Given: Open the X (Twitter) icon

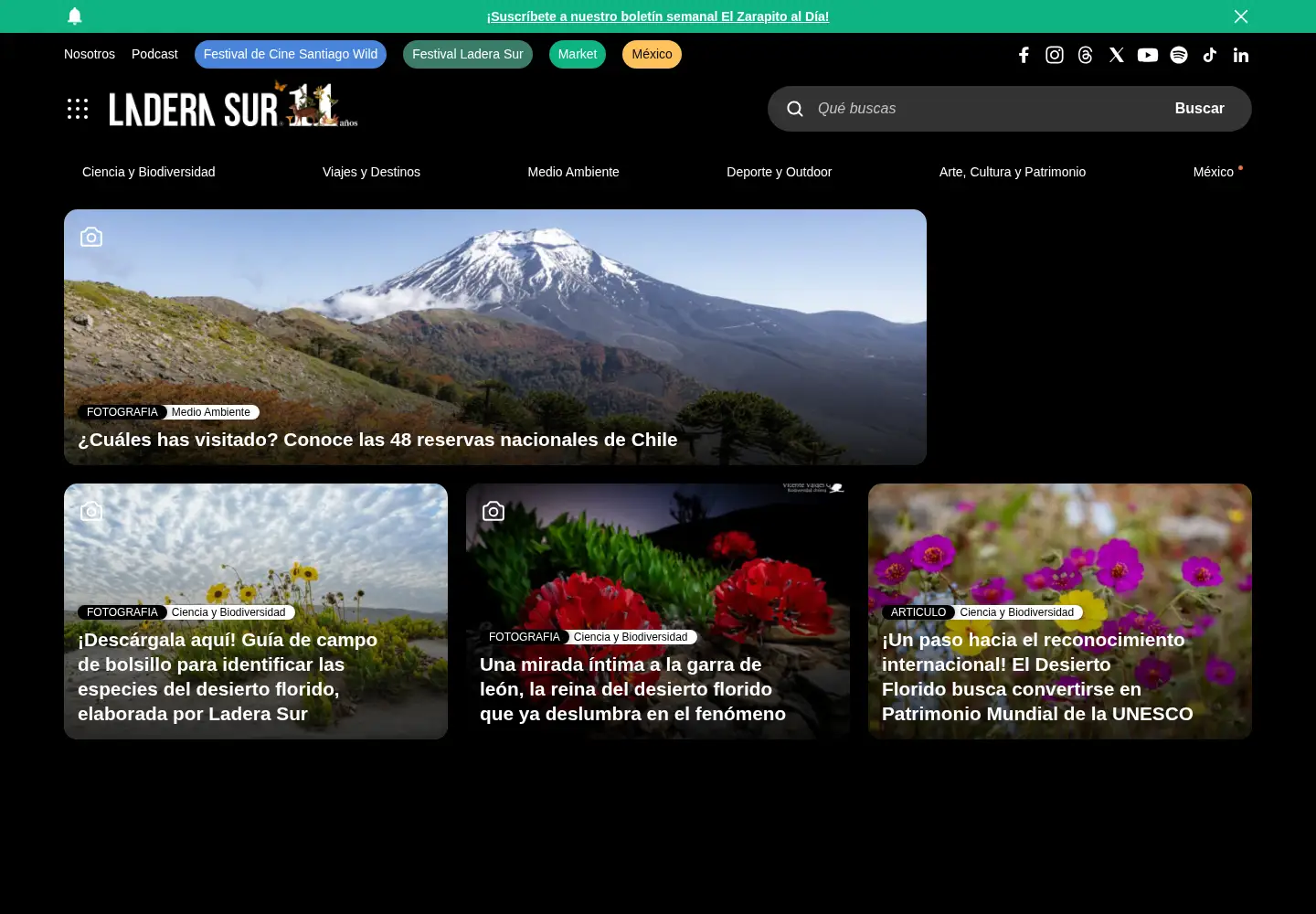Looking at the screenshot, I should (1117, 55).
